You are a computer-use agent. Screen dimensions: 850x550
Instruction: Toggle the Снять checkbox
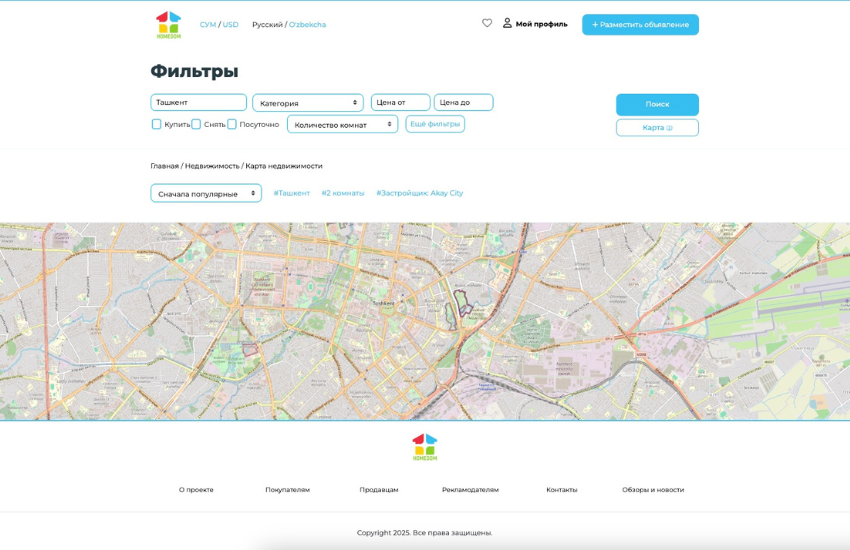(x=196, y=124)
